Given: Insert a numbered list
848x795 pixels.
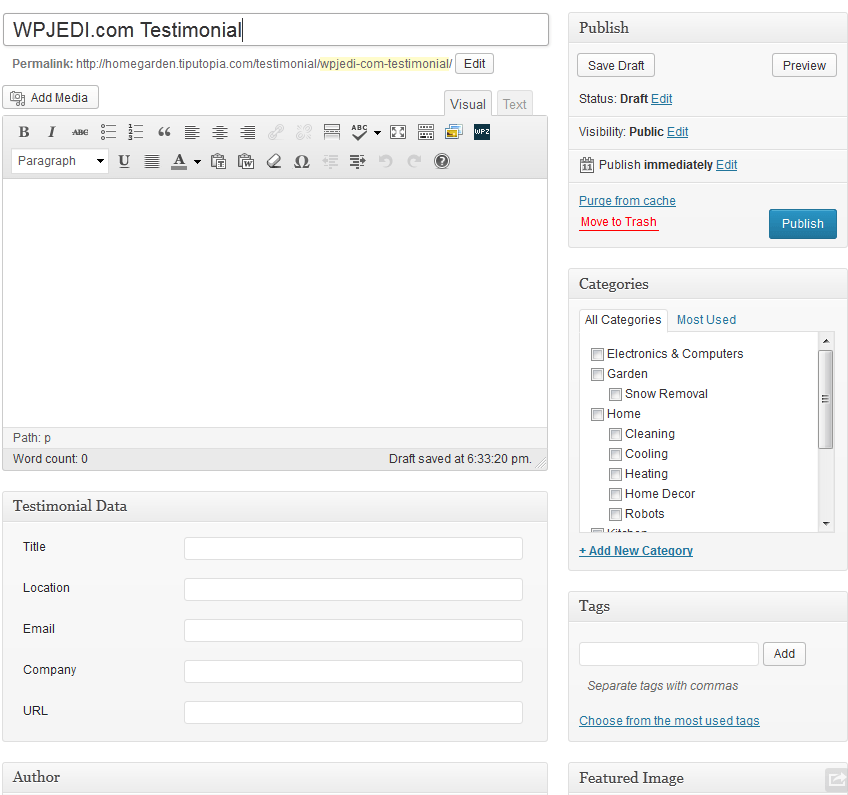Looking at the screenshot, I should [136, 132].
